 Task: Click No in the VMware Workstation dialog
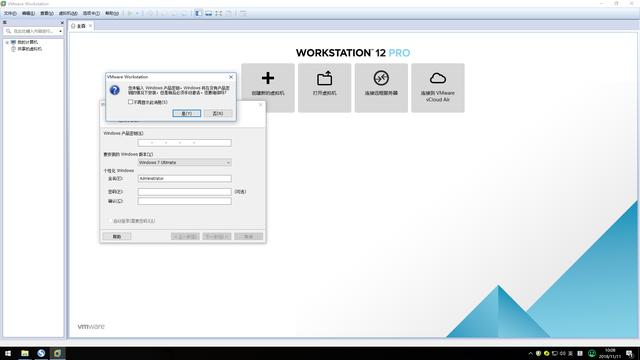point(218,113)
